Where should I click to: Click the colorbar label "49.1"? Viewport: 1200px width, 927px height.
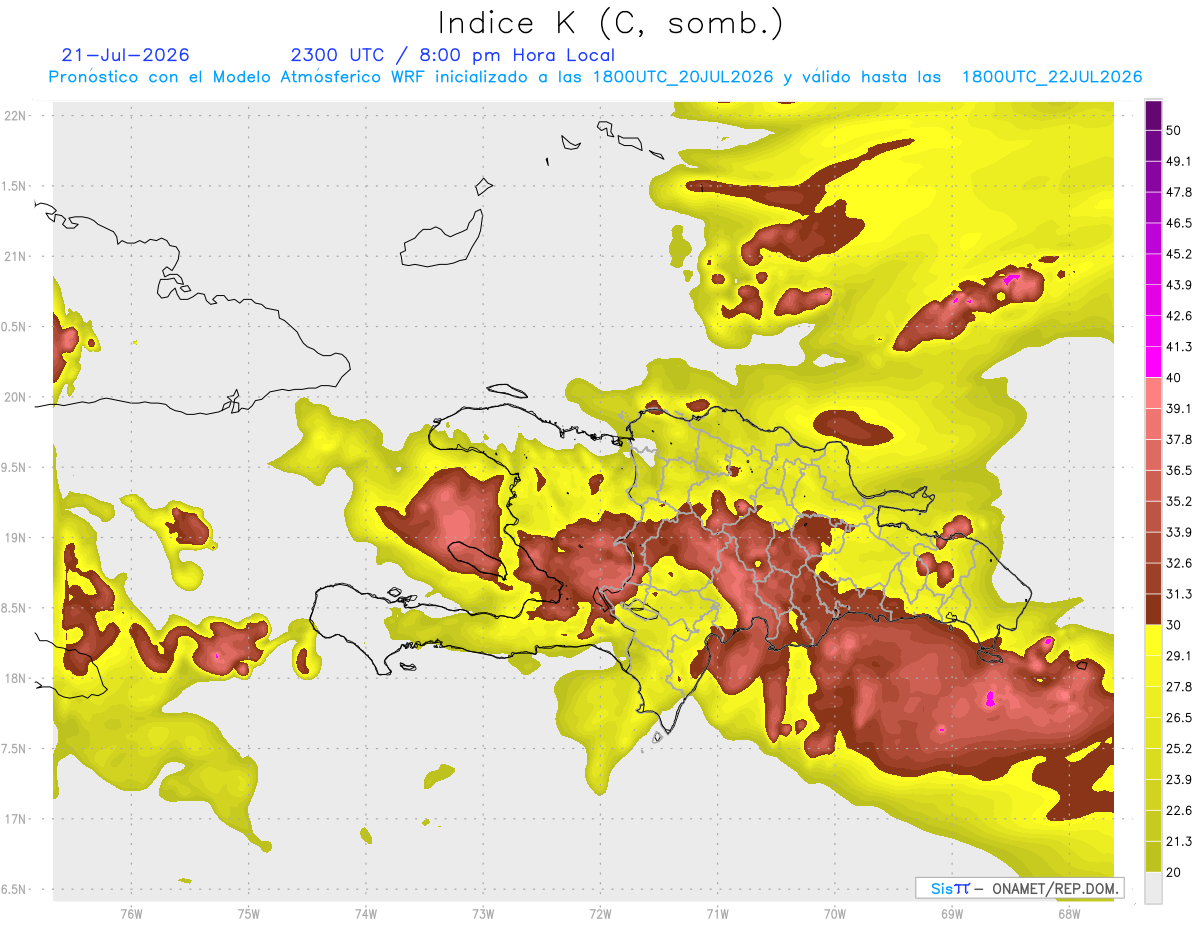(1179, 161)
